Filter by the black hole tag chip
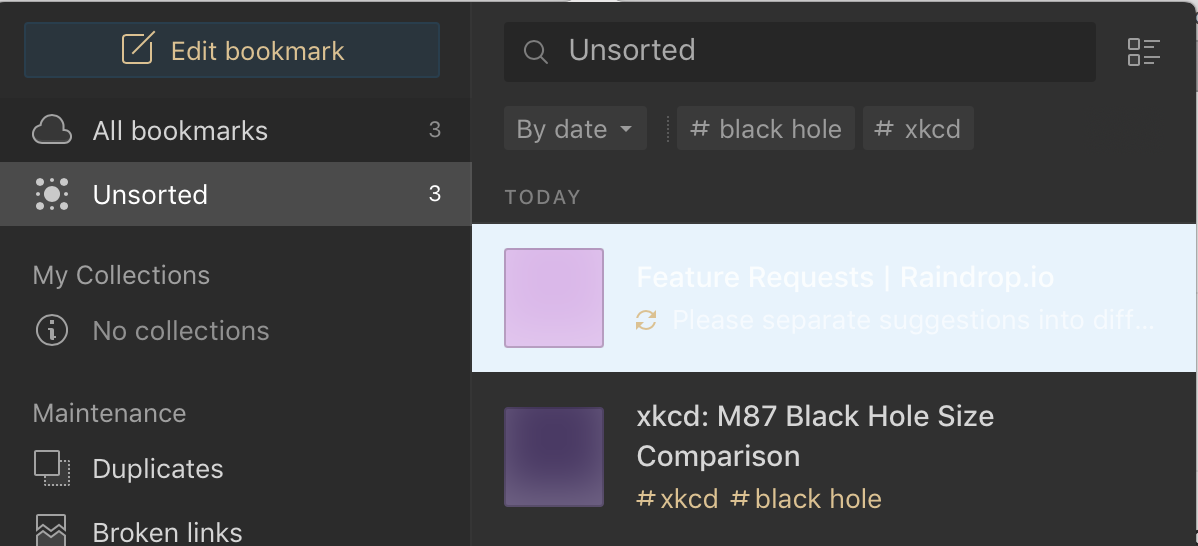Screen dimensions: 1198x546 tap(766, 128)
